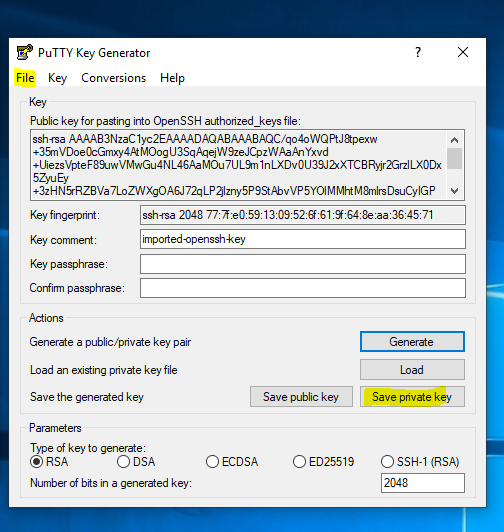Click the public key scrollbar thumb
This screenshot has height=532, width=504.
pyautogui.click(x=454, y=158)
